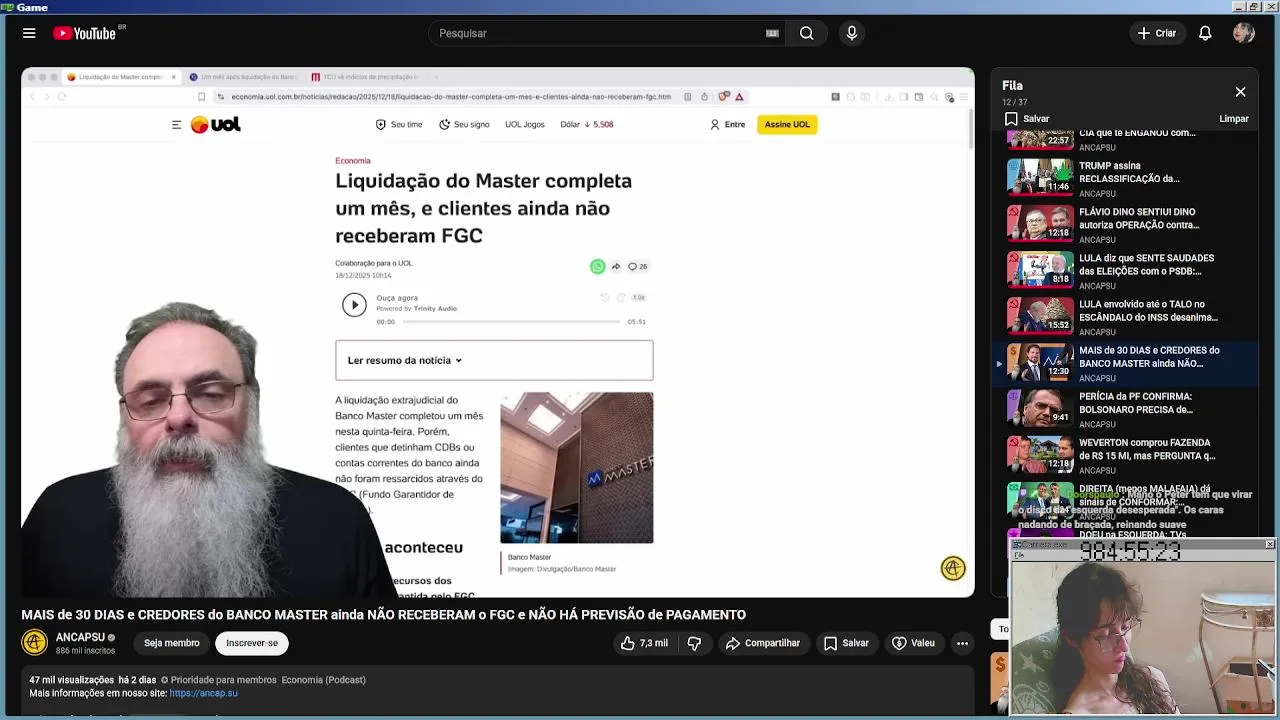
Task: Close the Camera.exe overlay window
Action: (x=1269, y=544)
